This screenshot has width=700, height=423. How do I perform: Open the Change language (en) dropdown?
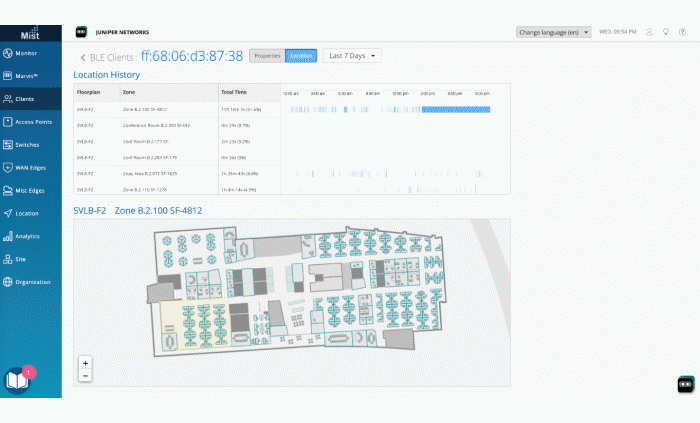554,32
